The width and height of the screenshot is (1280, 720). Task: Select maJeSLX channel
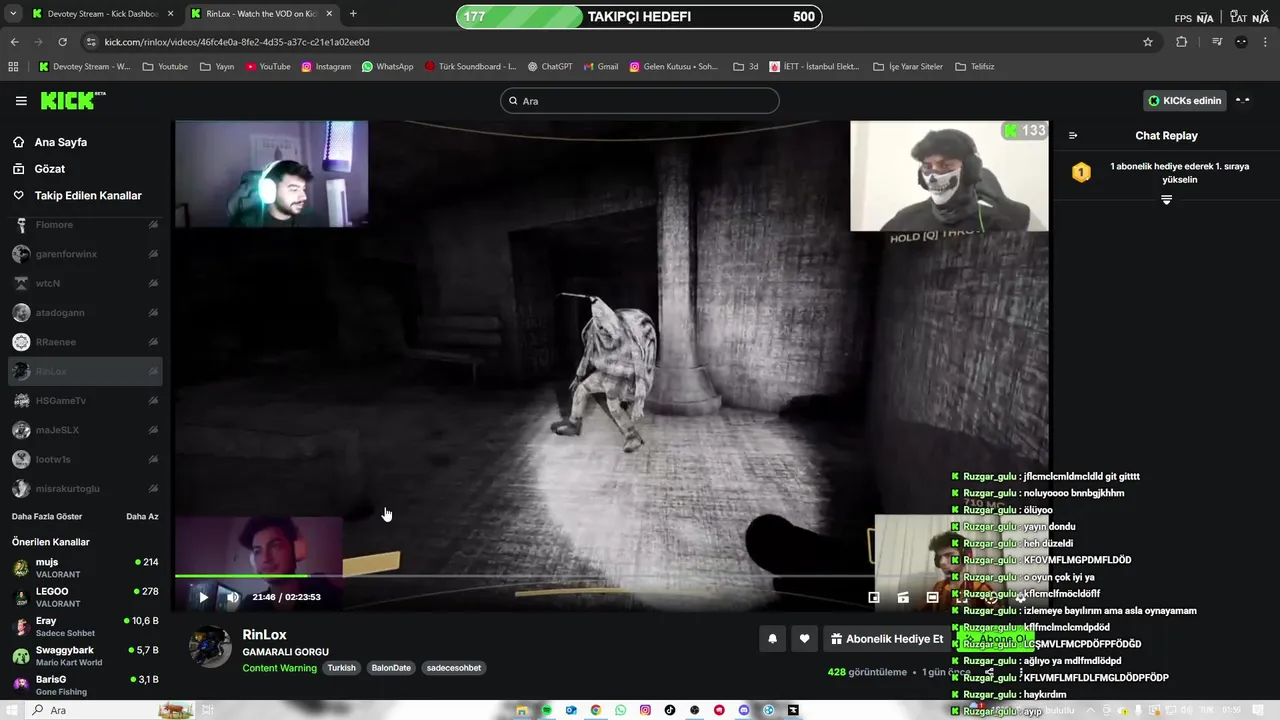point(86,430)
